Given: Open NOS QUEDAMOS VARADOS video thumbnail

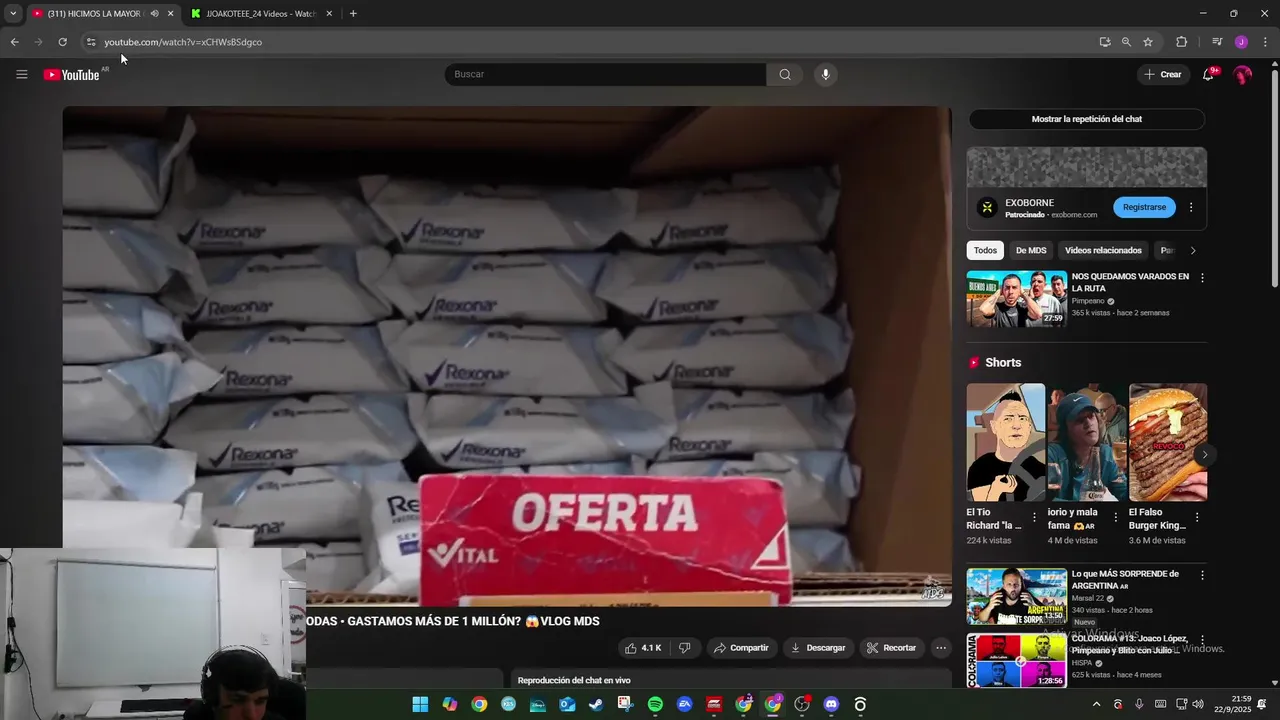Looking at the screenshot, I should pyautogui.click(x=1016, y=299).
